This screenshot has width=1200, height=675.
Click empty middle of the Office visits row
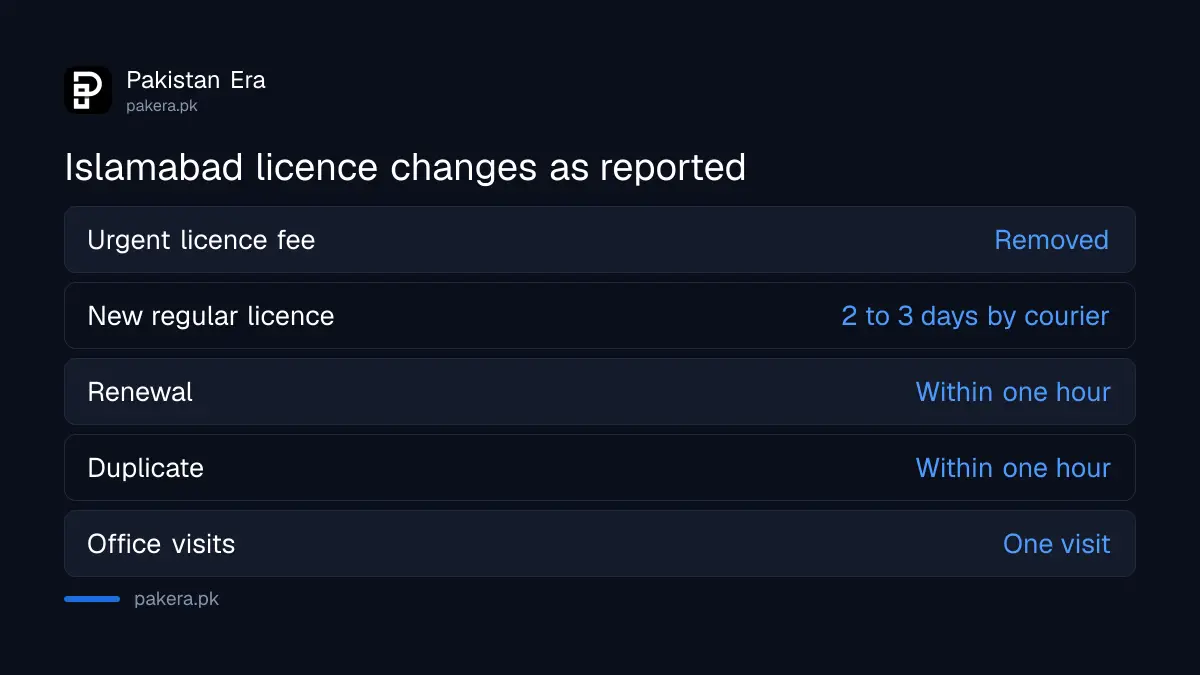[x=619, y=544]
